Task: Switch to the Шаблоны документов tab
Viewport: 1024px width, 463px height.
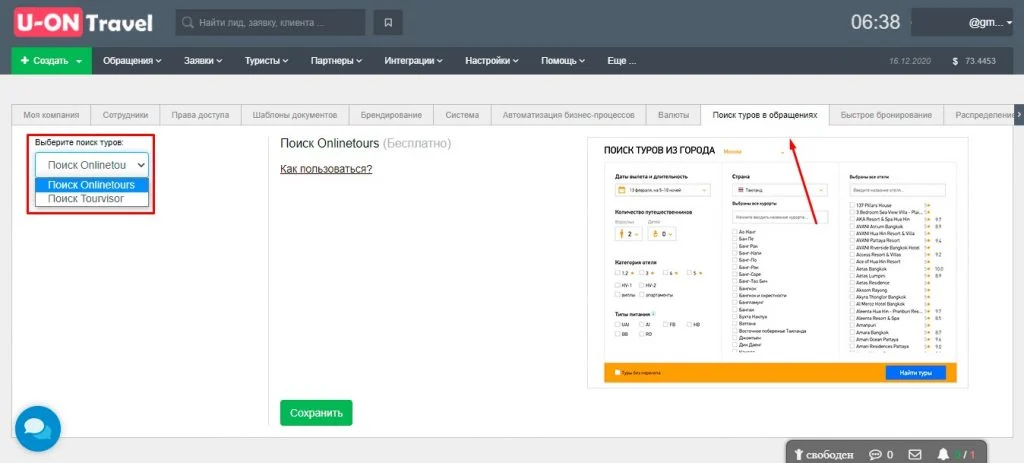Action: pyautogui.click(x=295, y=115)
